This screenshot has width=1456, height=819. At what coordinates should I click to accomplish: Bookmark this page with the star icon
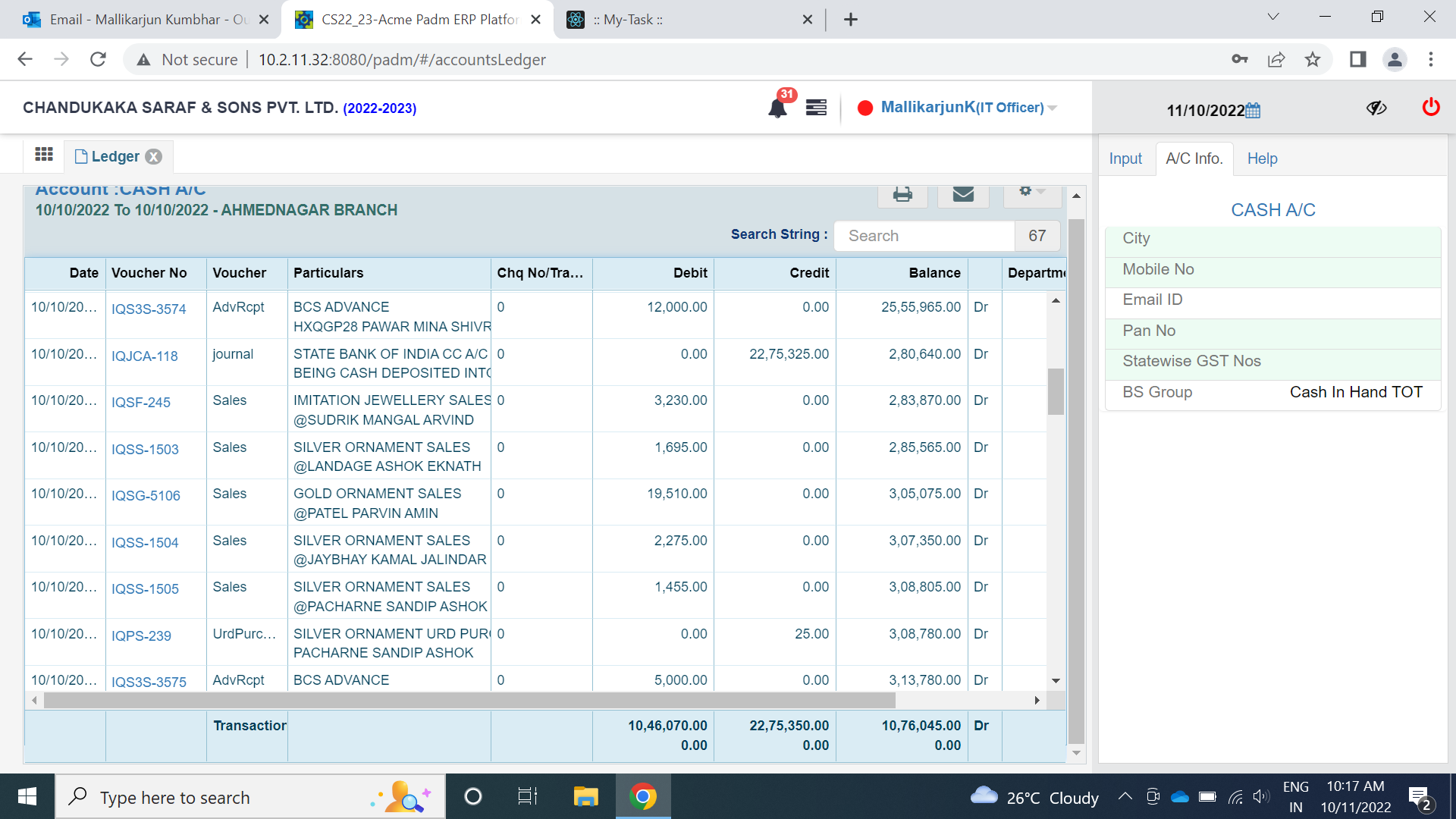[x=1313, y=59]
